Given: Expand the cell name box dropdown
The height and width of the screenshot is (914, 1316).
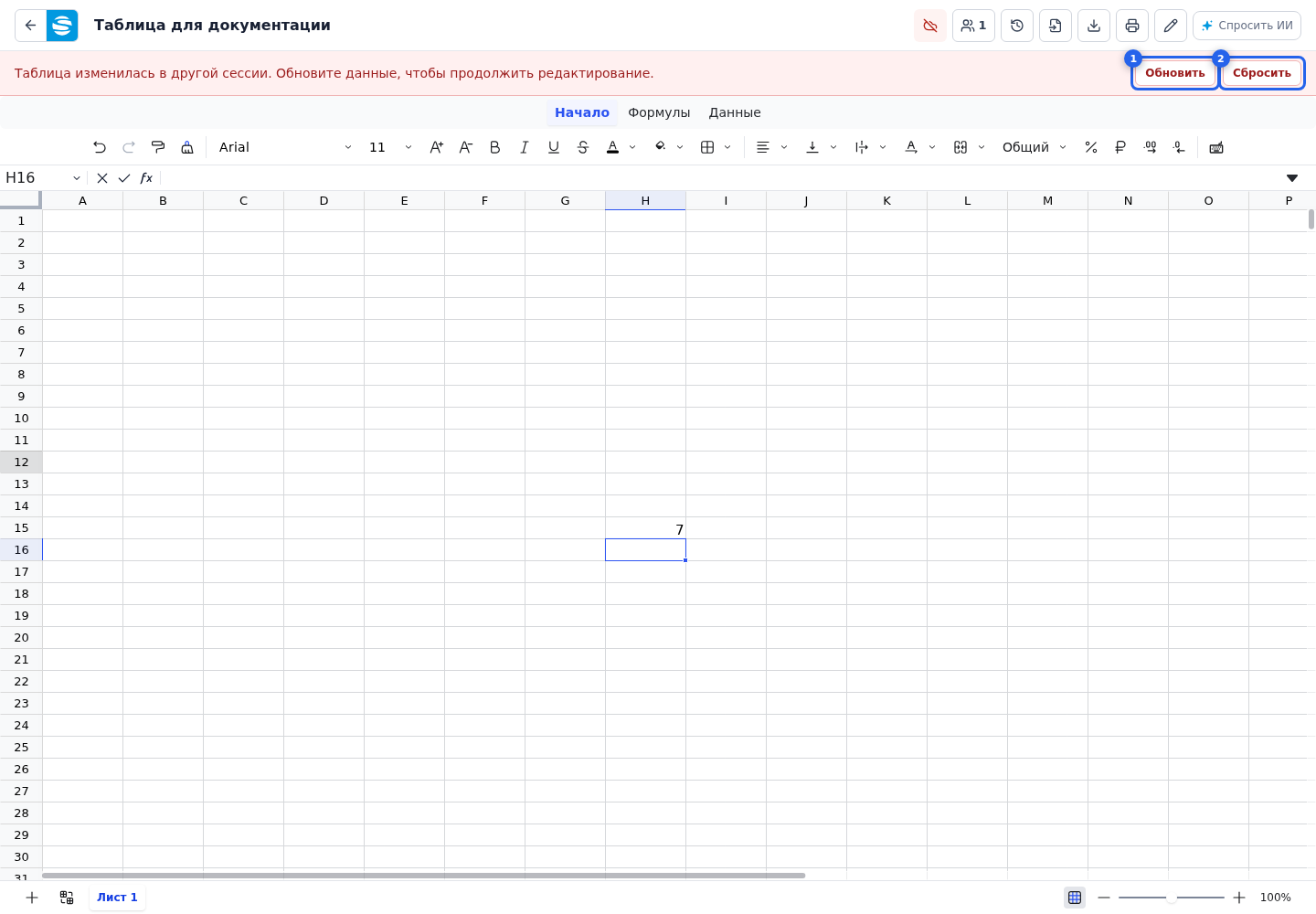Looking at the screenshot, I should coord(77,178).
